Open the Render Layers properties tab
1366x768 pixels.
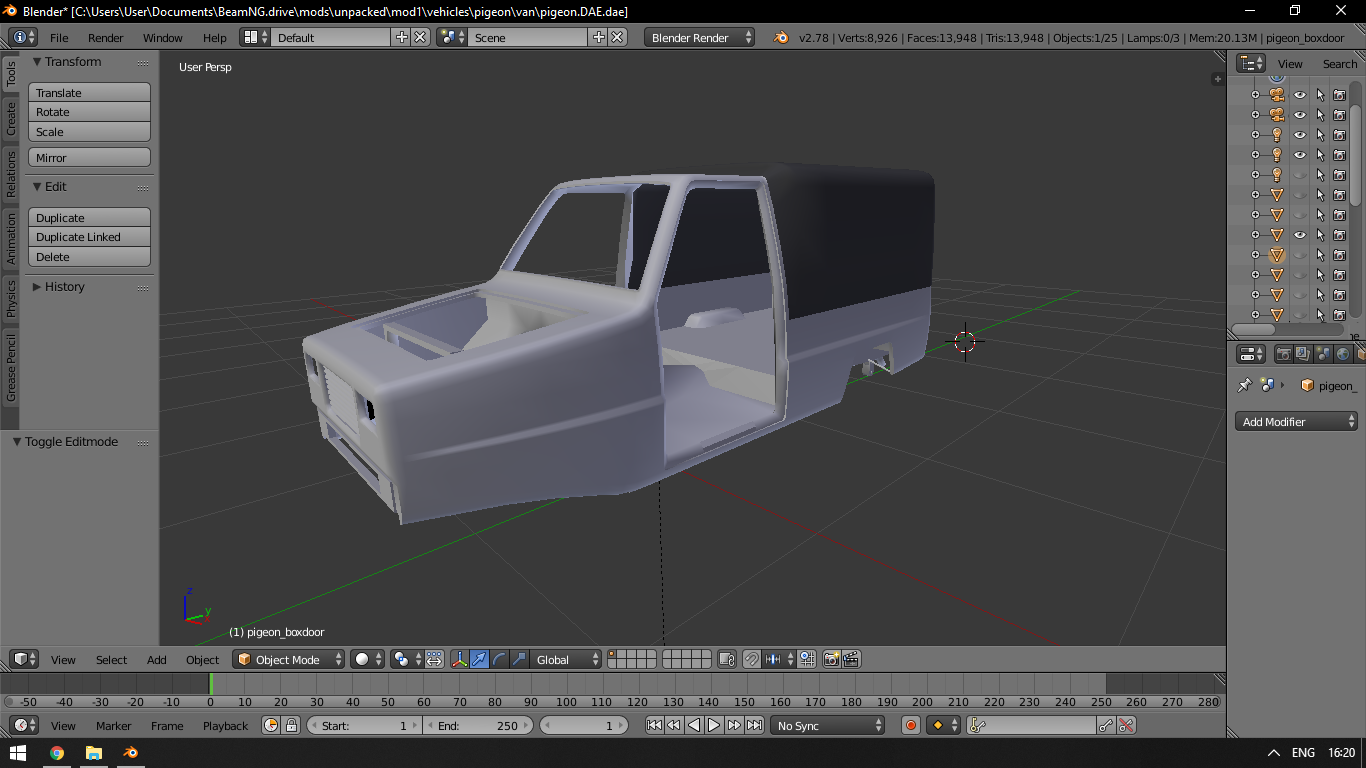[1303, 354]
